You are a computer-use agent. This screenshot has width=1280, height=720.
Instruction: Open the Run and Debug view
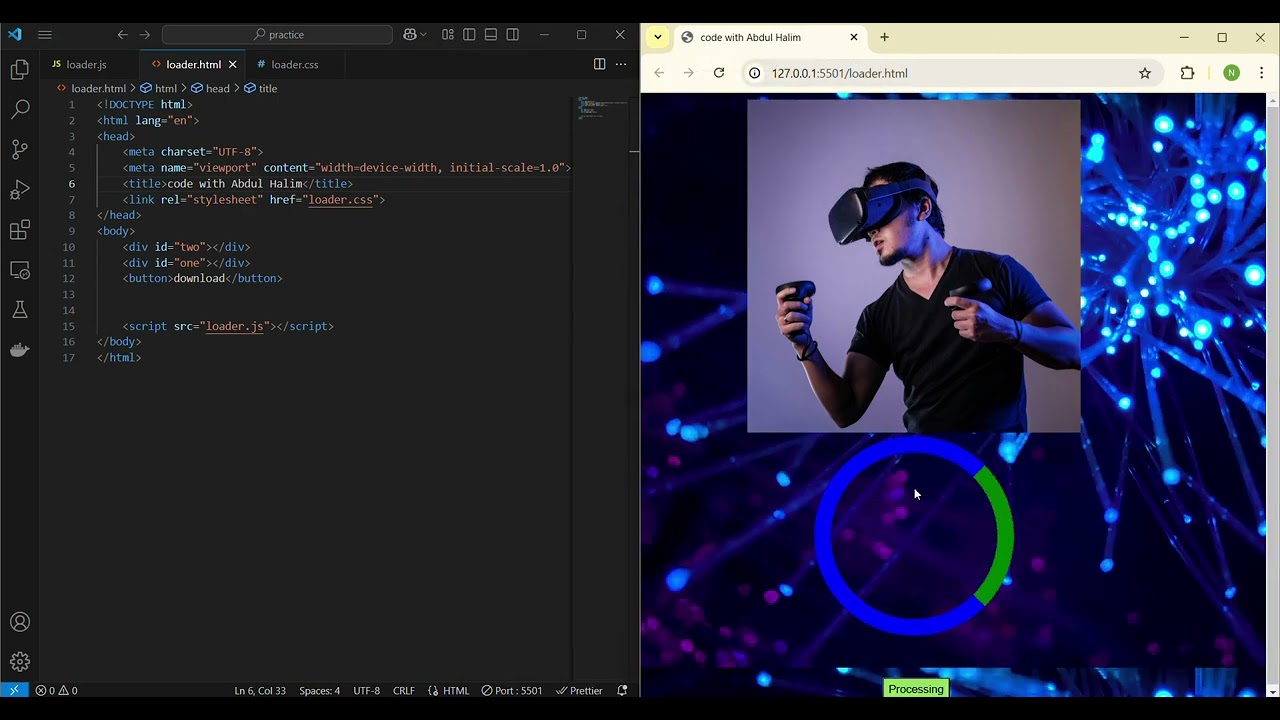click(20, 190)
